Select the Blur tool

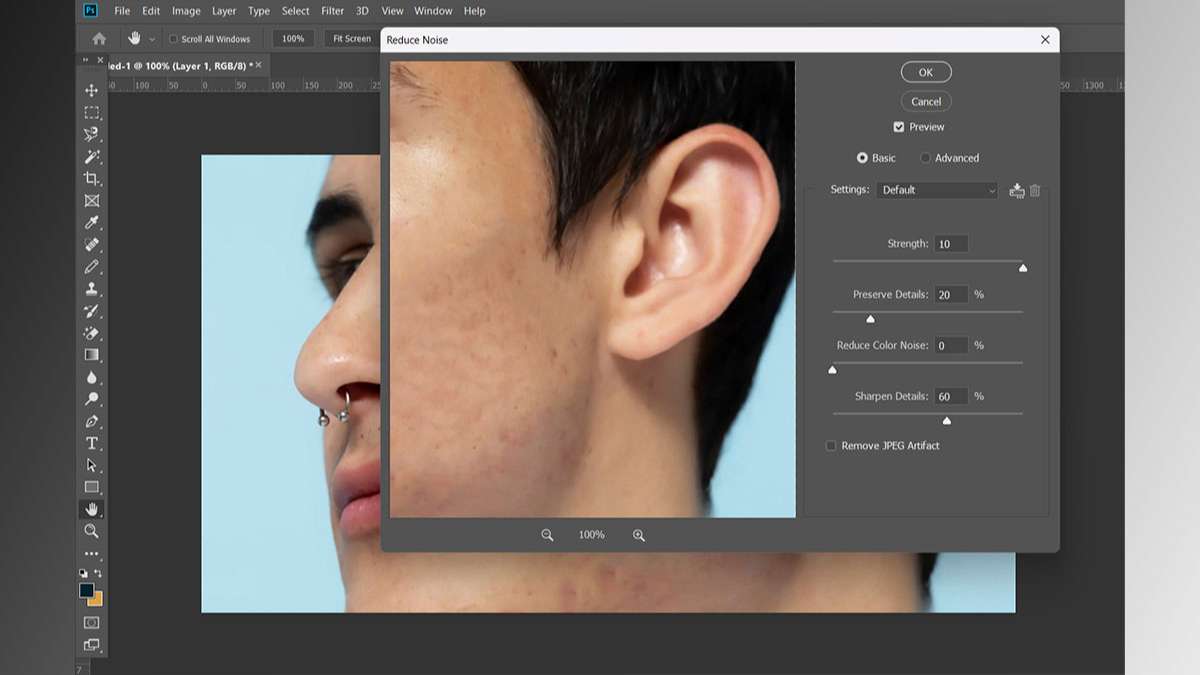point(92,377)
